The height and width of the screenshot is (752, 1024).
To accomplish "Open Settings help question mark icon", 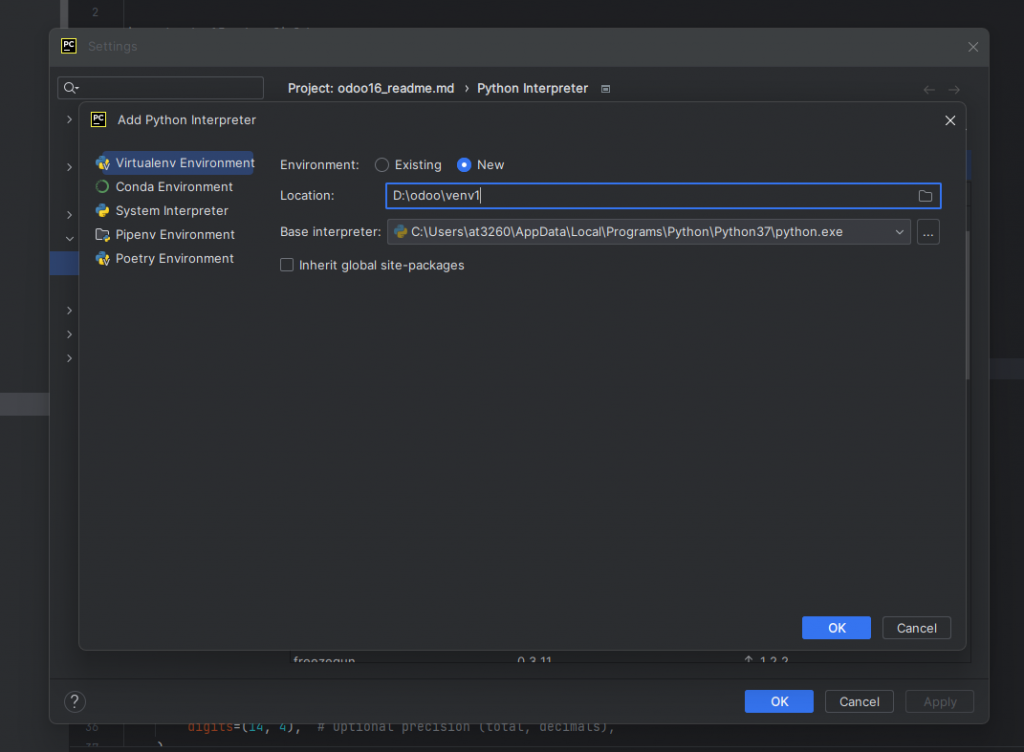I will (x=75, y=702).
